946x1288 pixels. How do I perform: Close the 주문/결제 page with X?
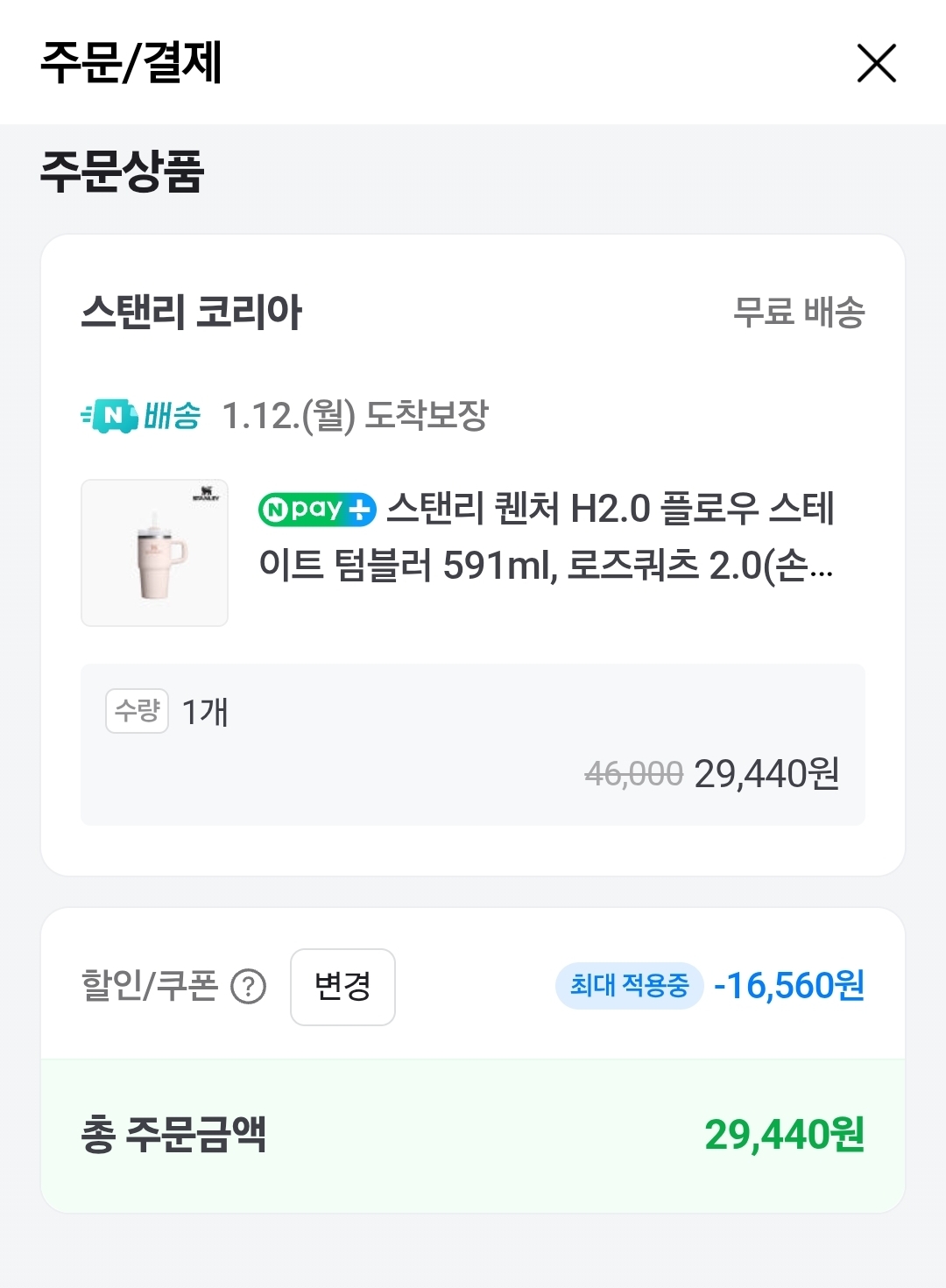click(x=876, y=63)
